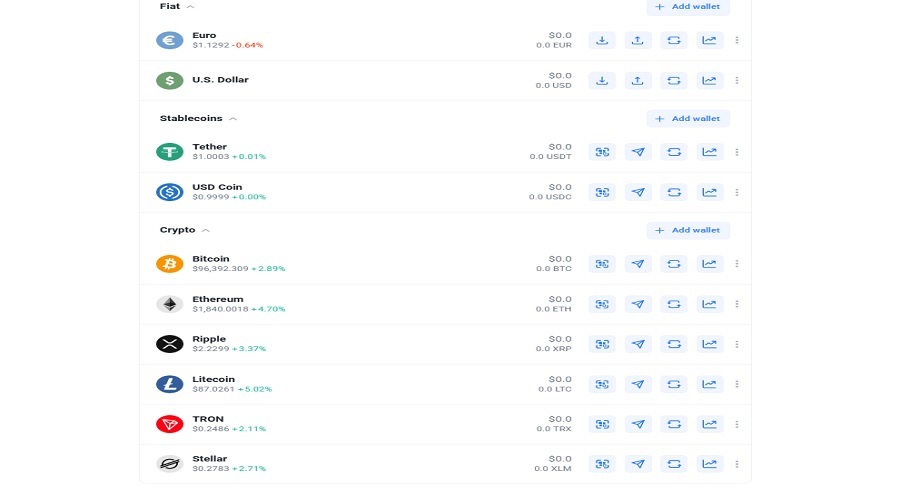View the price chart icon for TRON
The width and height of the screenshot is (900, 500).
(709, 424)
